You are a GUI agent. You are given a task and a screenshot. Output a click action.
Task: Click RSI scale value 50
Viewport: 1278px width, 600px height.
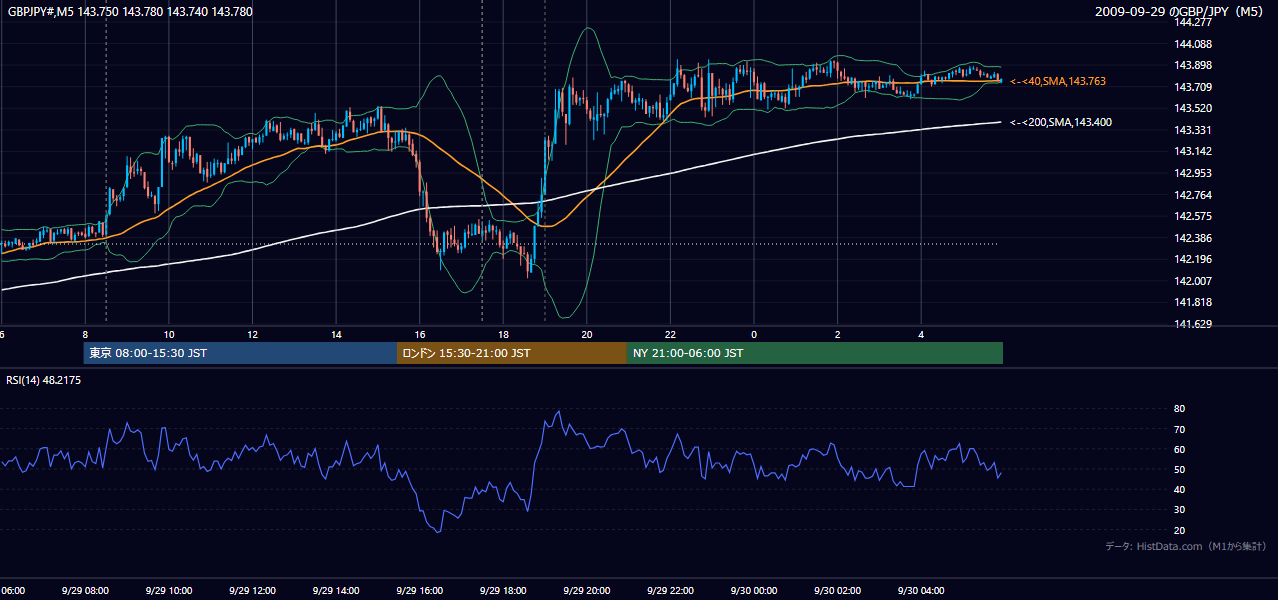tap(1180, 469)
